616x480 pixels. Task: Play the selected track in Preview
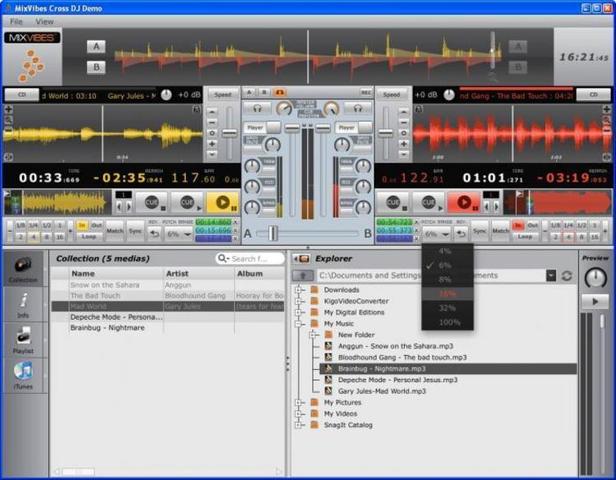point(595,302)
